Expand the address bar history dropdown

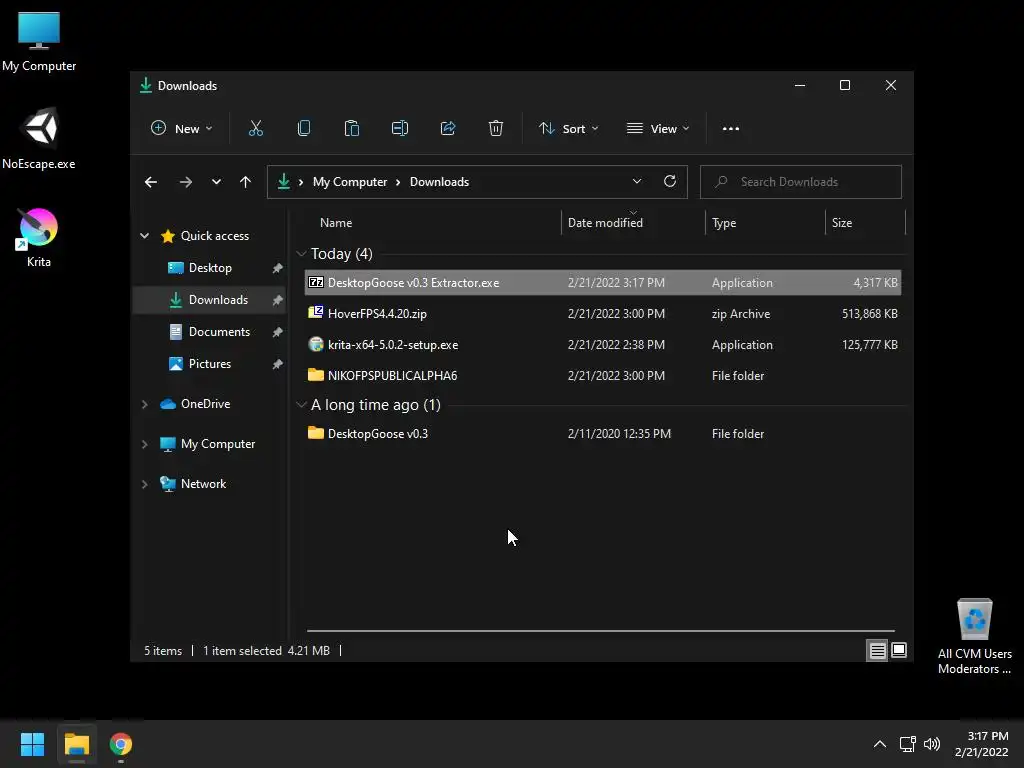coord(637,182)
